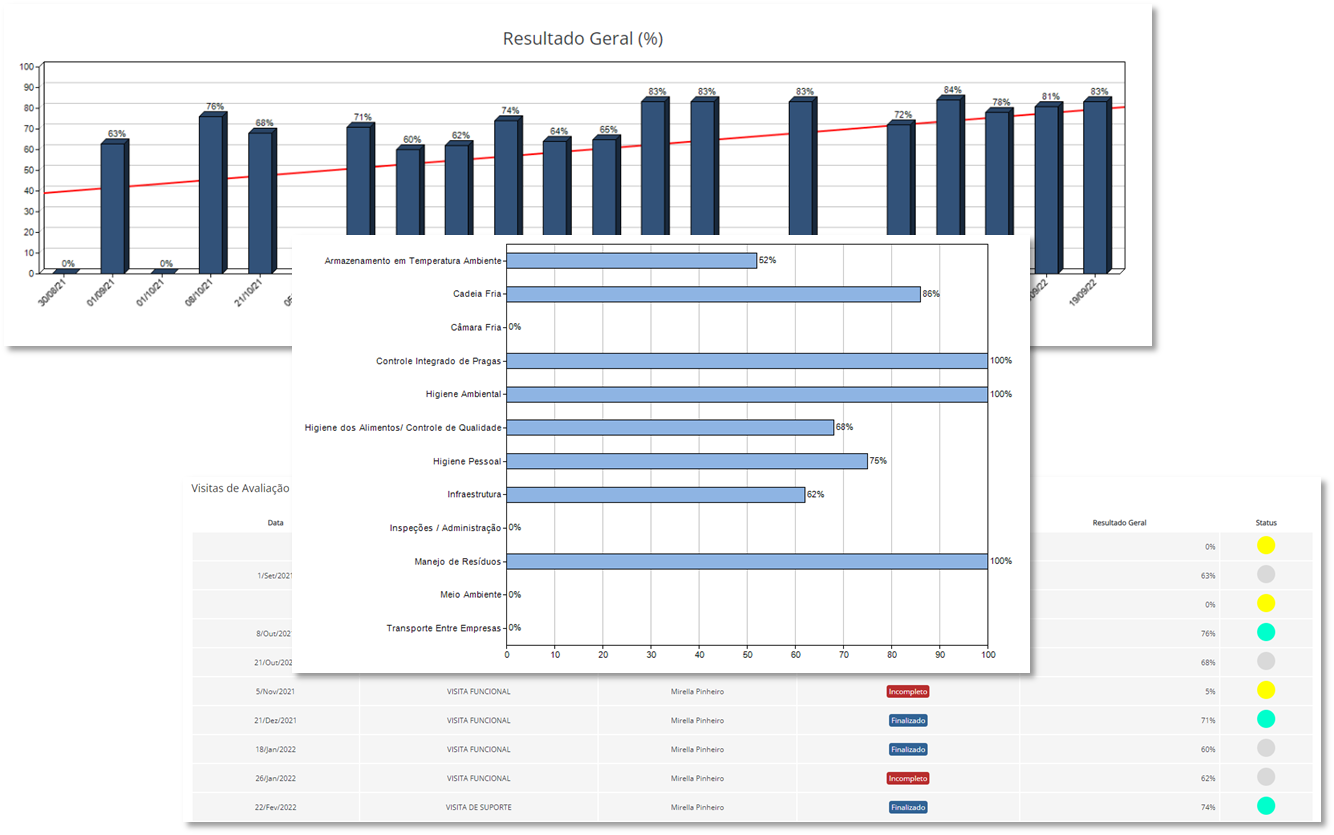Click the 63% bar dated 01/09/21
Image resolution: width=1334 pixels, height=835 pixels.
pos(114,207)
